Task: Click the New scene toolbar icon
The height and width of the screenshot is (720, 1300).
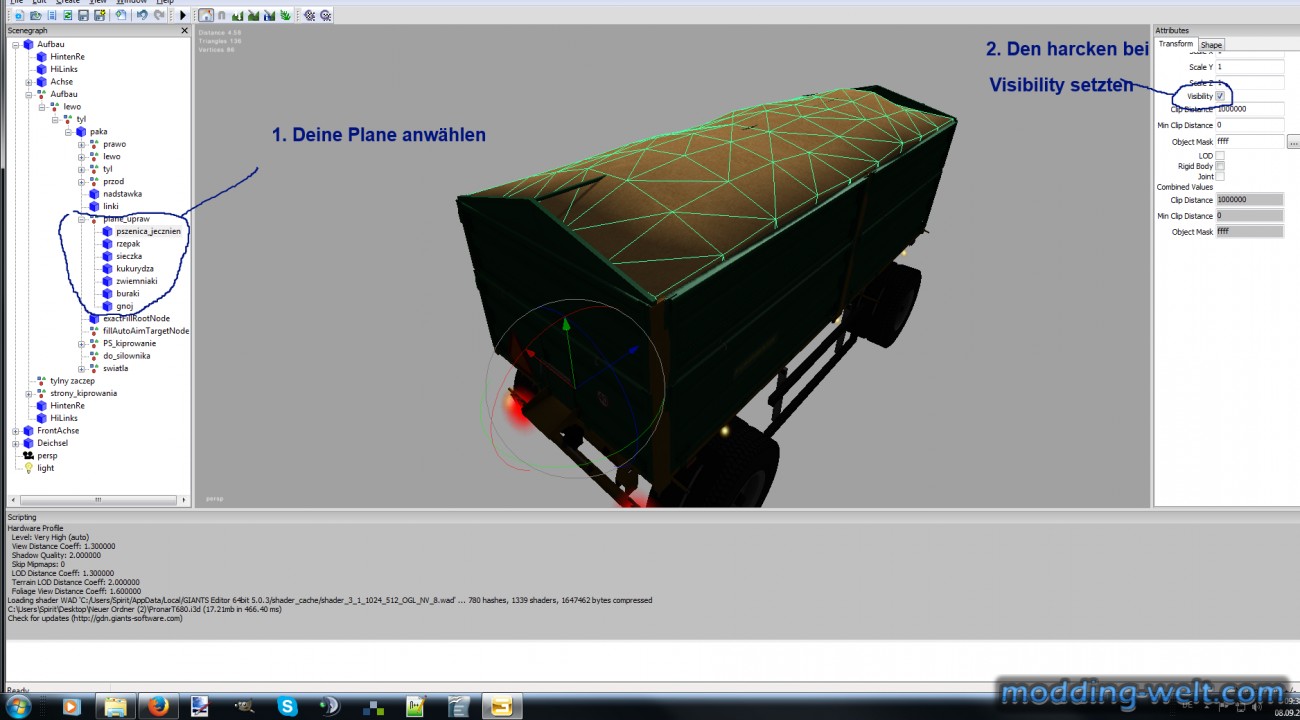Action: click(x=19, y=16)
